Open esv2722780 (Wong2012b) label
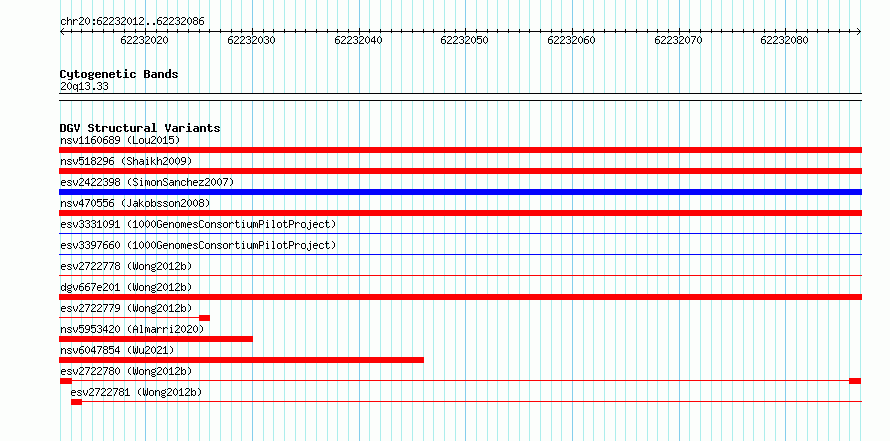The image size is (890, 441). tap(126, 371)
